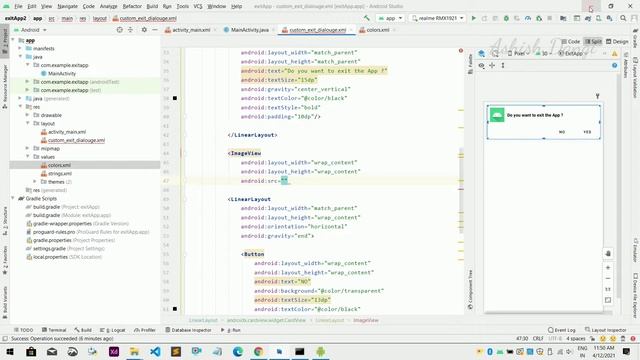640x360 pixels.
Task: Open the Event Log
Action: (x=562, y=330)
